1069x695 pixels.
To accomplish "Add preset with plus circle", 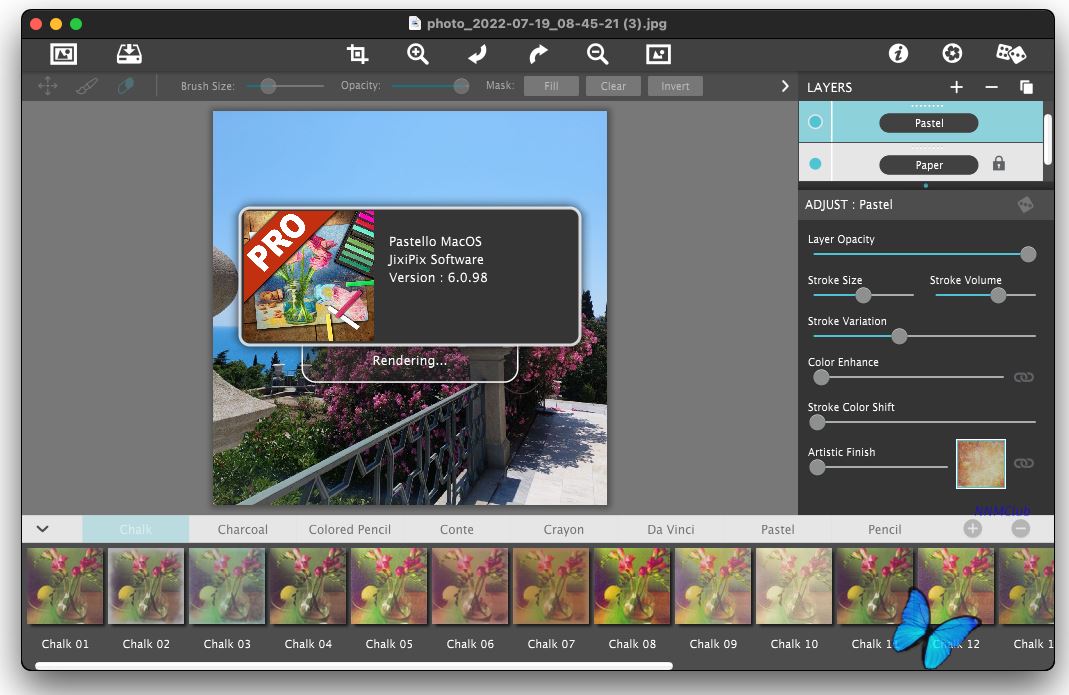I will click(973, 529).
